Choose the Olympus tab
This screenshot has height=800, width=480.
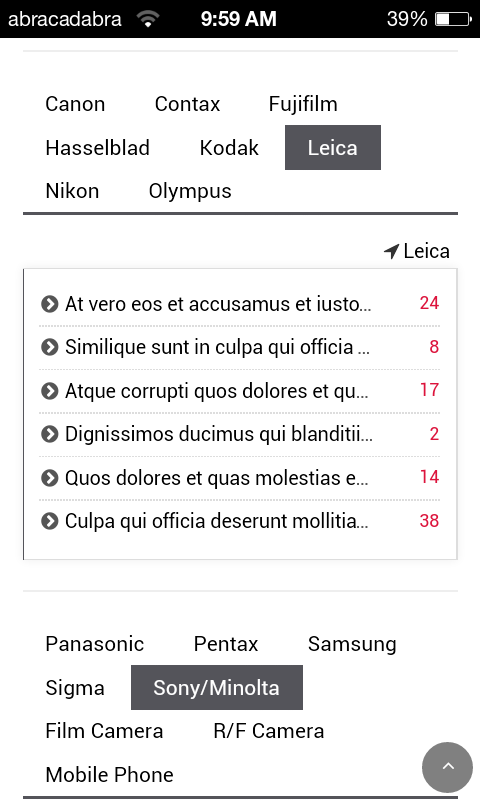[190, 191]
